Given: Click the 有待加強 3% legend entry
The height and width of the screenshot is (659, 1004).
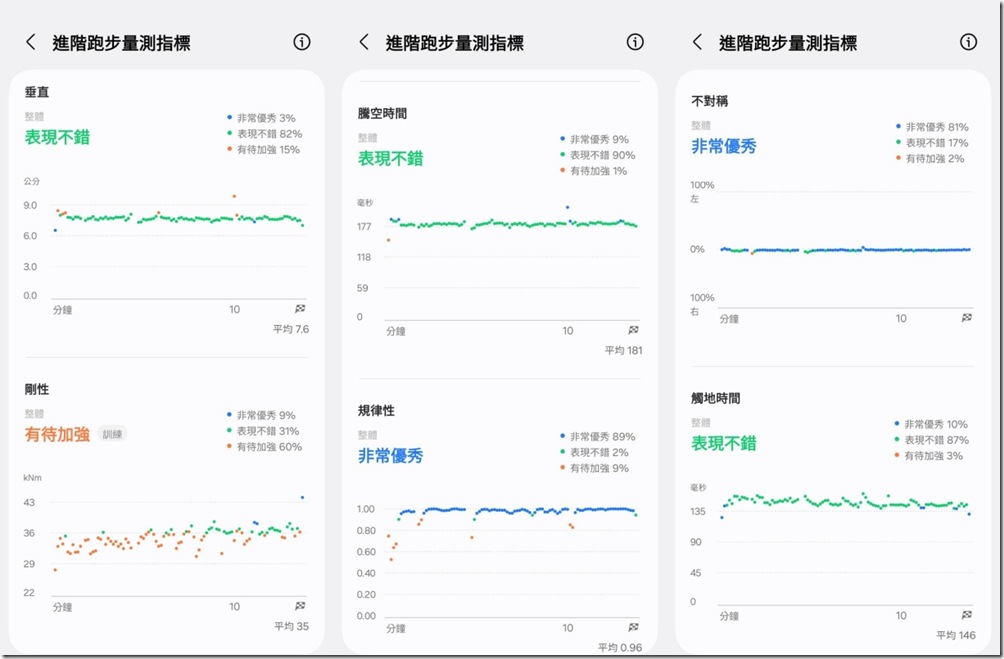Looking at the screenshot, I should tap(929, 455).
